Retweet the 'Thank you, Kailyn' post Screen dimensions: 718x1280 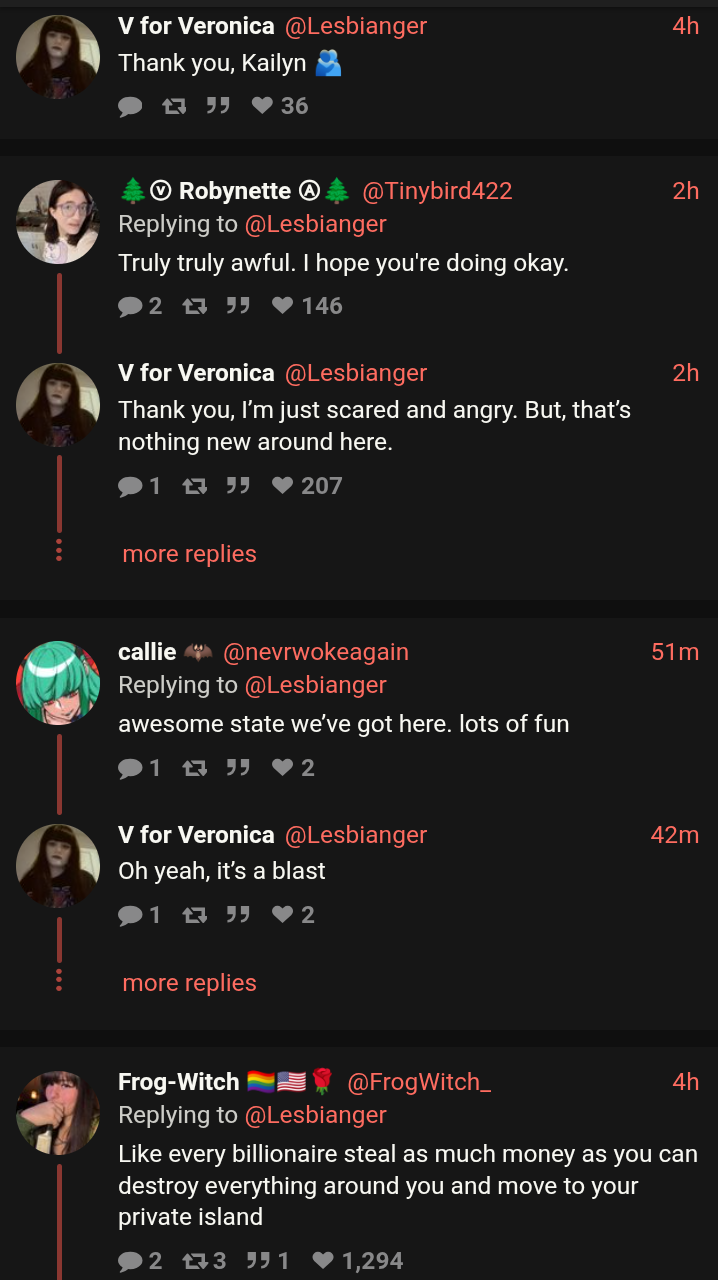[174, 106]
